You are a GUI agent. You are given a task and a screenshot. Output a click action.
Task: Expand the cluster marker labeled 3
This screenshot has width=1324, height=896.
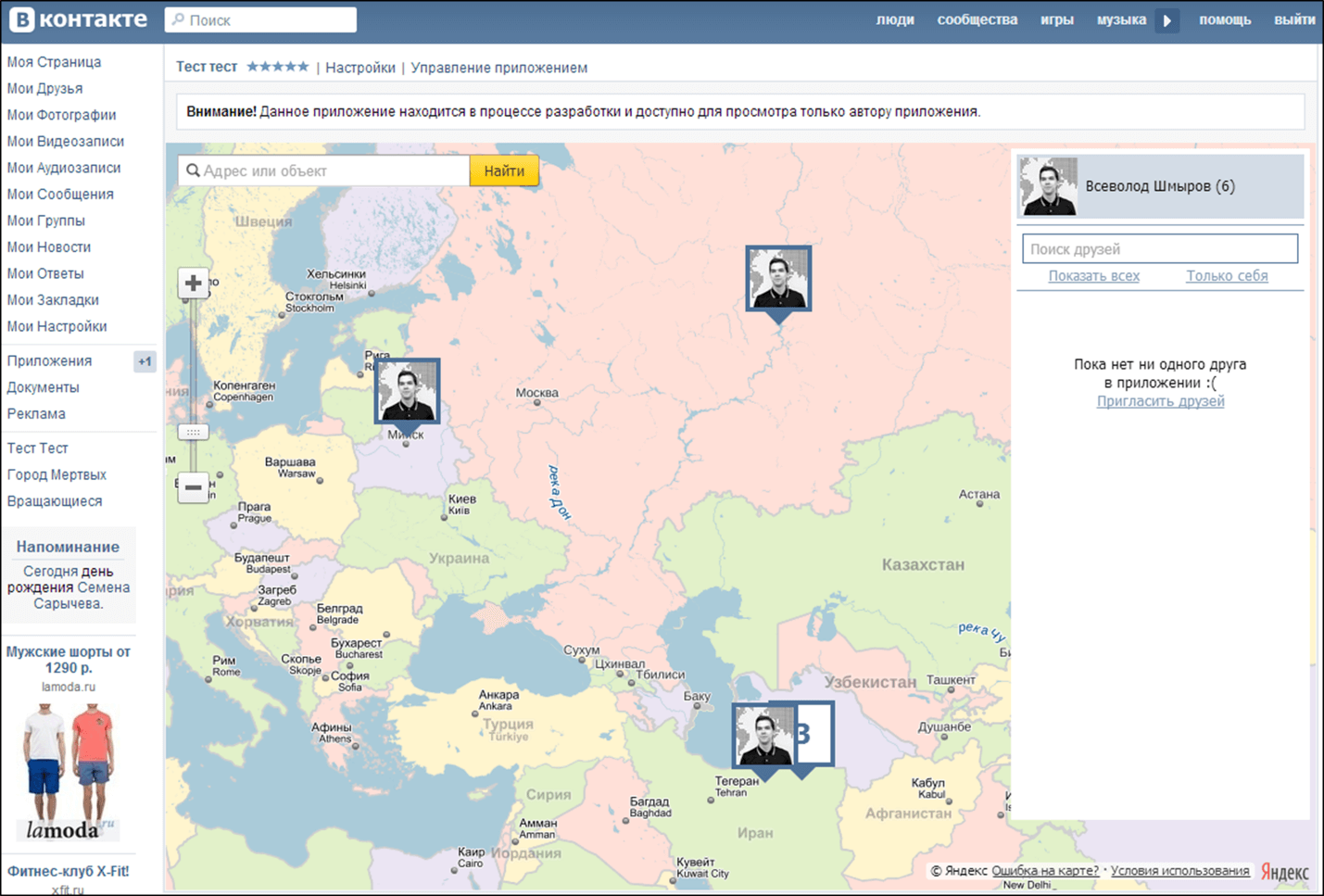point(814,734)
